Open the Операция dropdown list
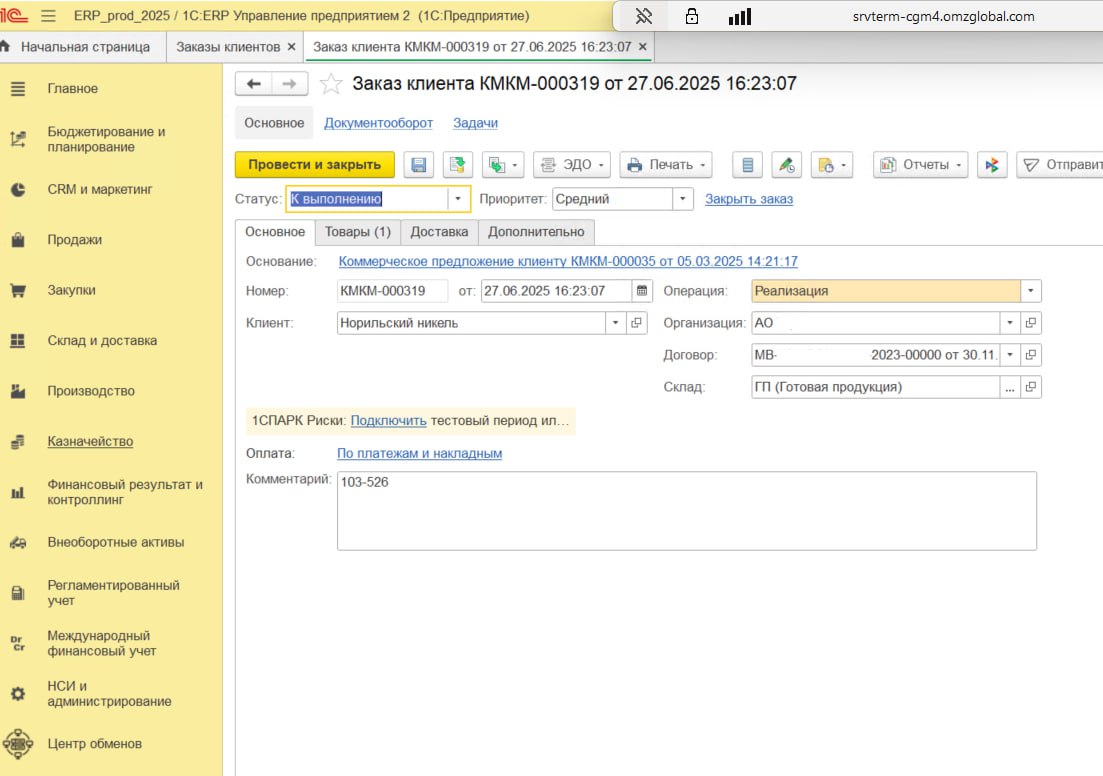This screenshot has height=776, width=1103. click(x=1030, y=291)
